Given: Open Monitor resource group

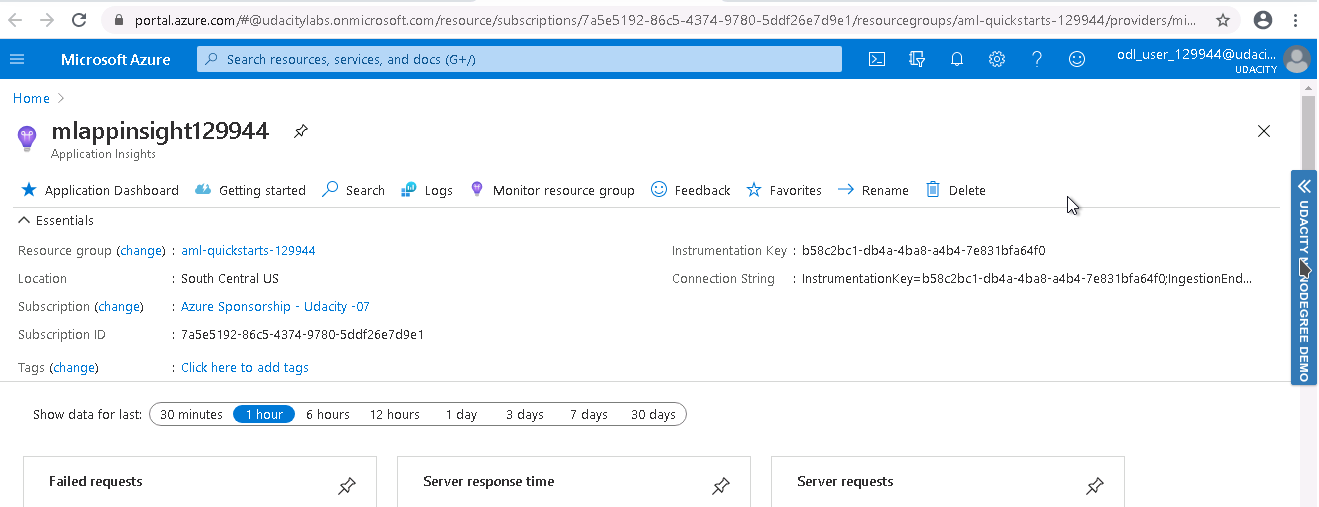Looking at the screenshot, I should (x=552, y=190).
